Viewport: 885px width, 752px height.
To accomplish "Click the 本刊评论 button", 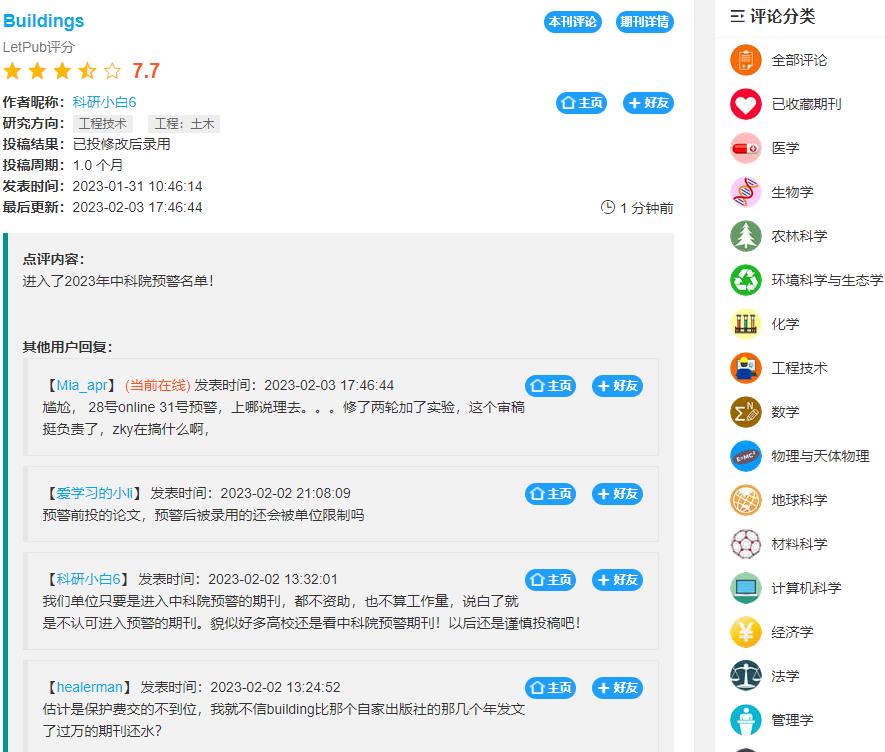I will 572,22.
